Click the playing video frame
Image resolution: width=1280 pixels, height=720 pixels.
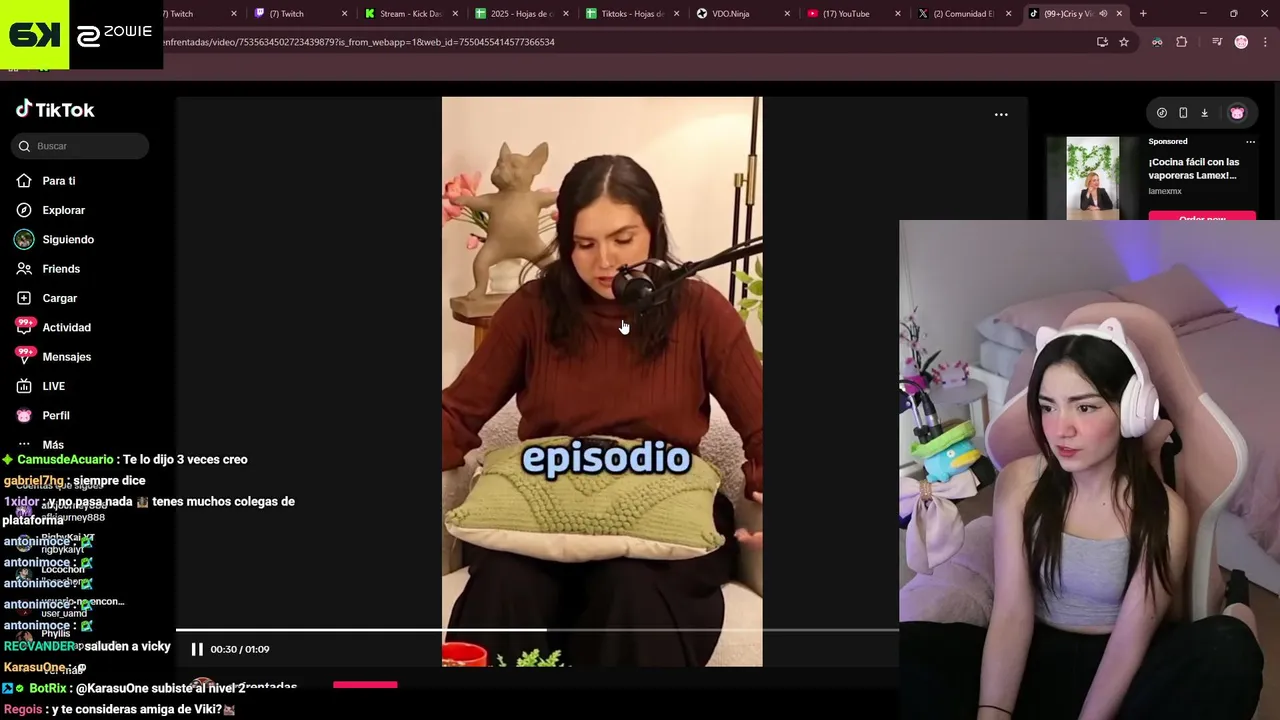602,381
